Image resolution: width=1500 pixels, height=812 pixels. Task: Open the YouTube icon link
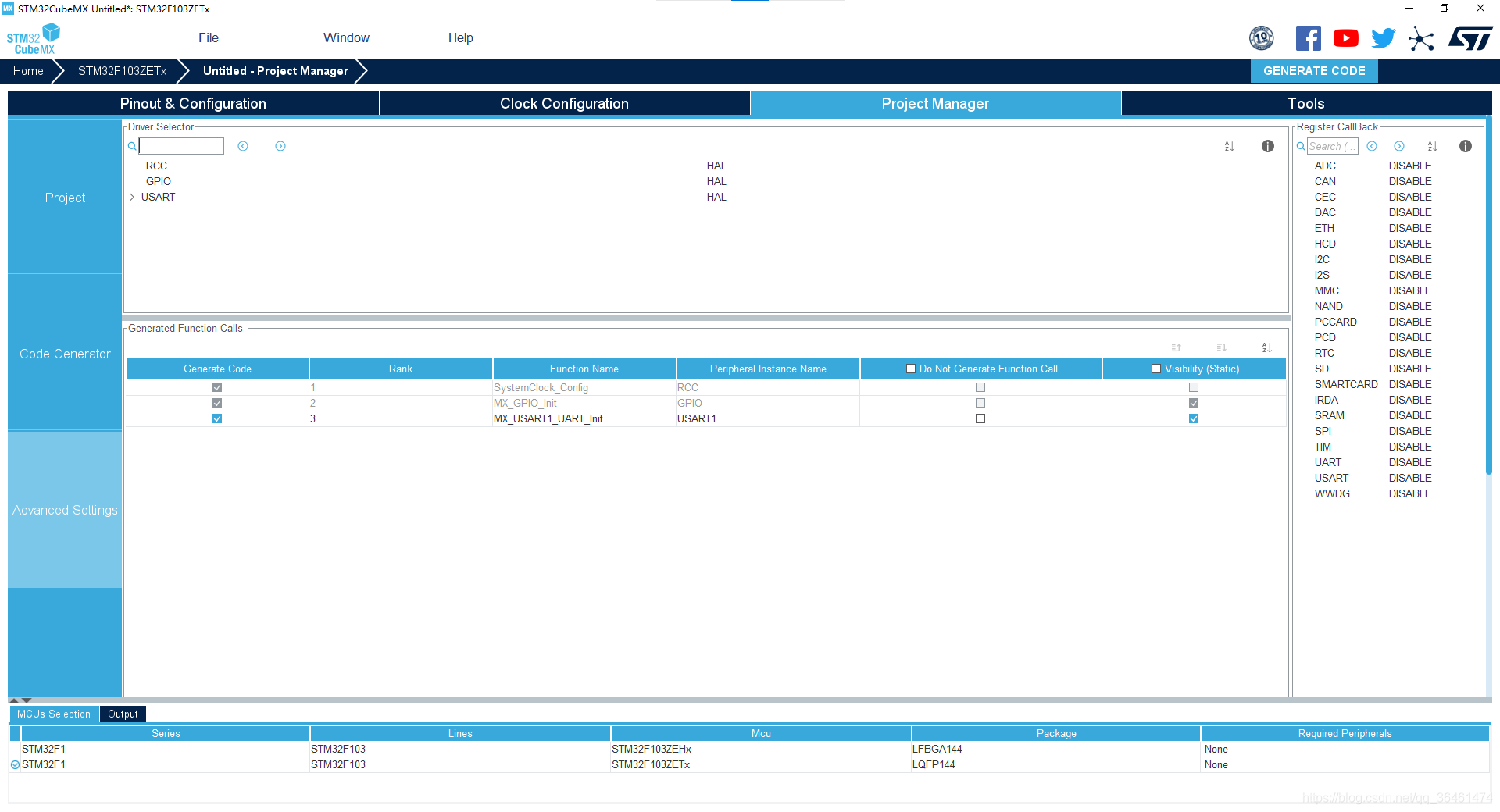[x=1345, y=37]
